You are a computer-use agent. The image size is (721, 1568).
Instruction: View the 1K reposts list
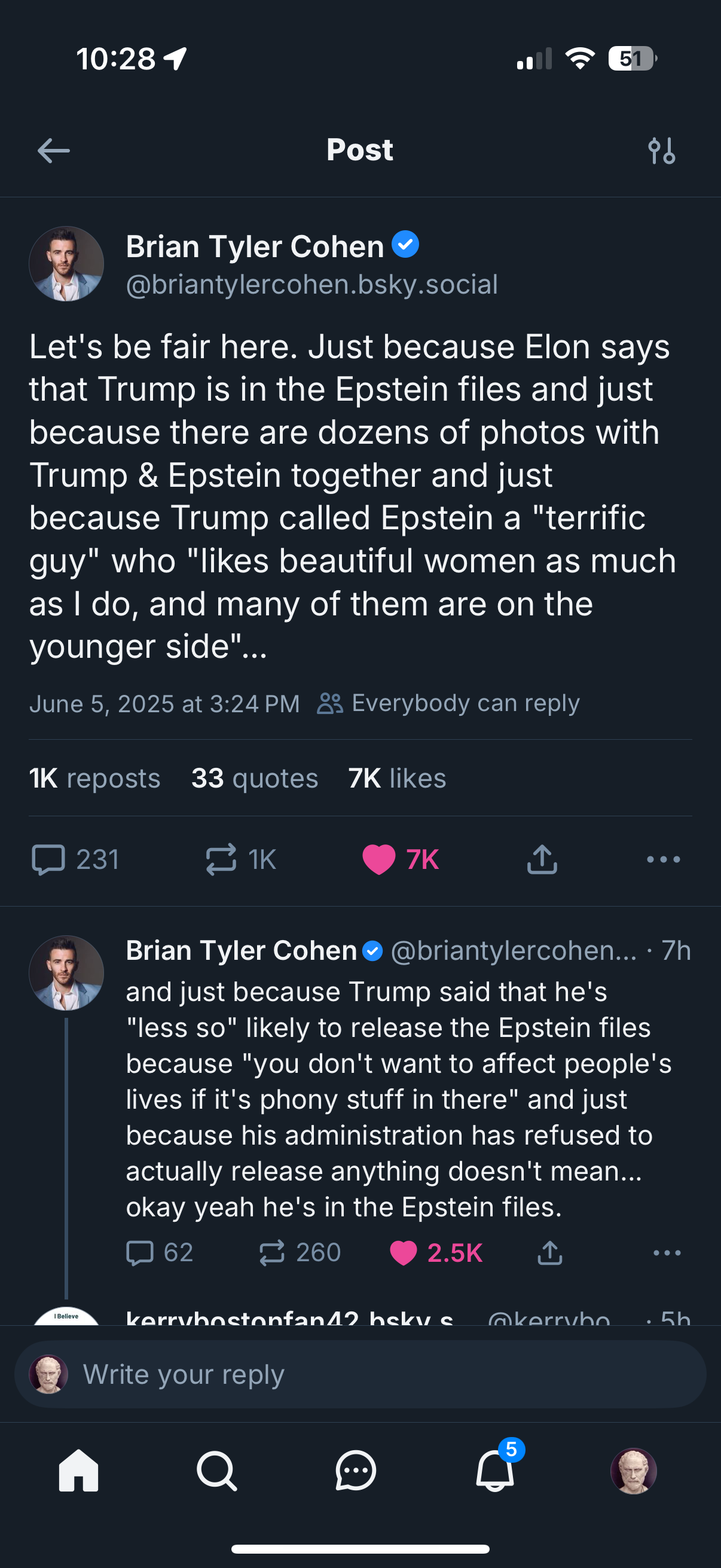tap(95, 778)
